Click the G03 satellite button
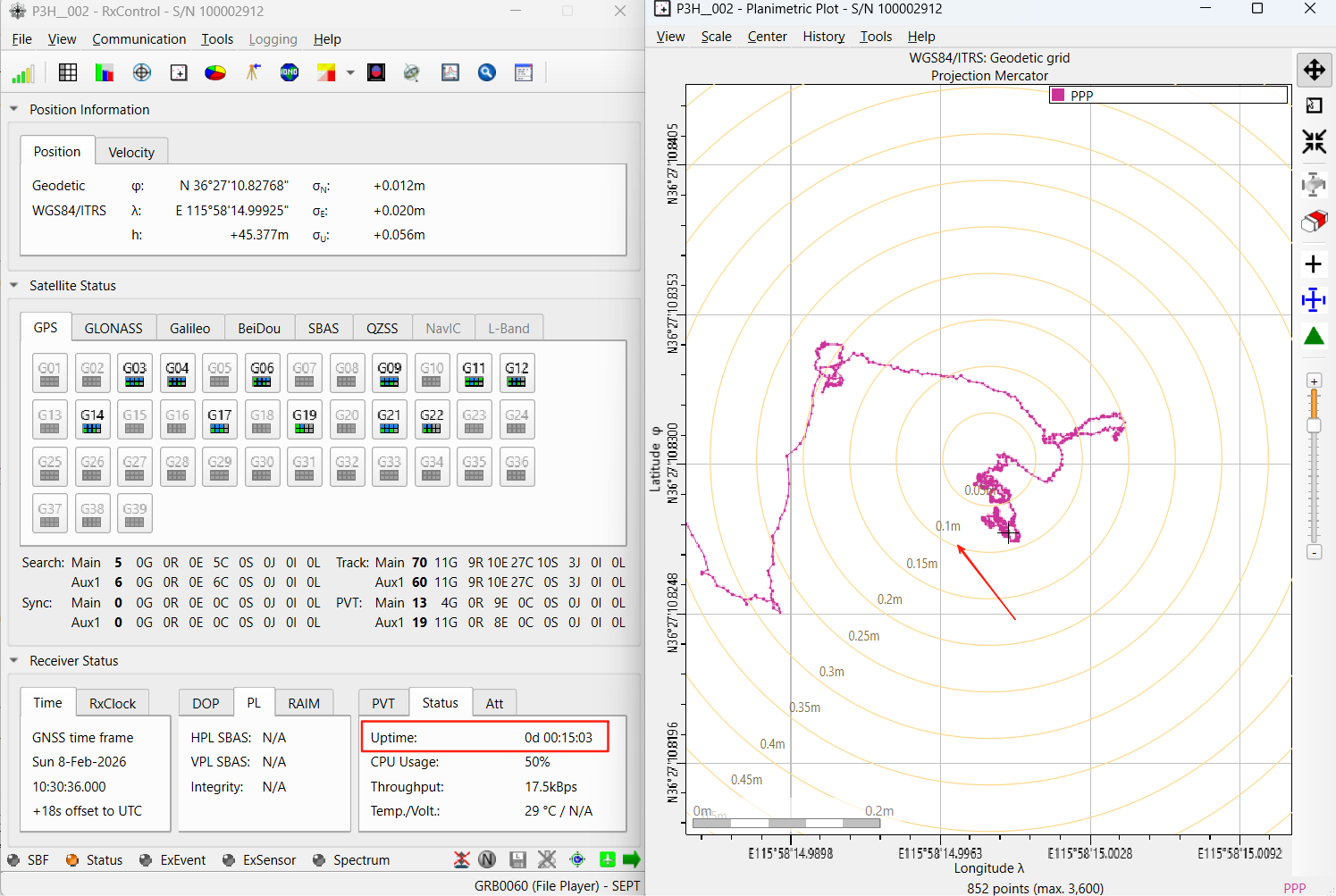The width and height of the screenshot is (1336, 896). point(135,373)
